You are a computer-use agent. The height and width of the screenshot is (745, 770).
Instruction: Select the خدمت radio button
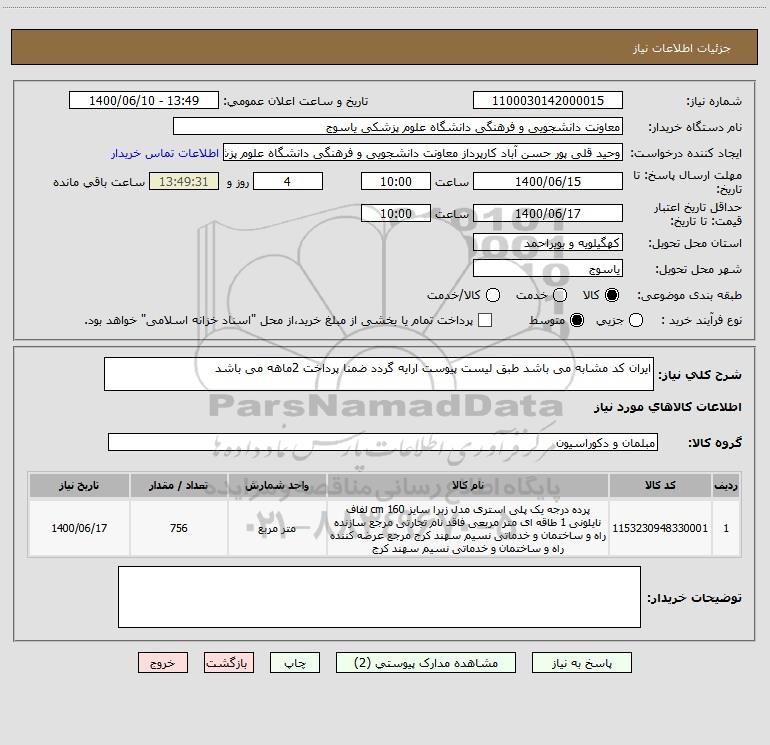(560, 295)
